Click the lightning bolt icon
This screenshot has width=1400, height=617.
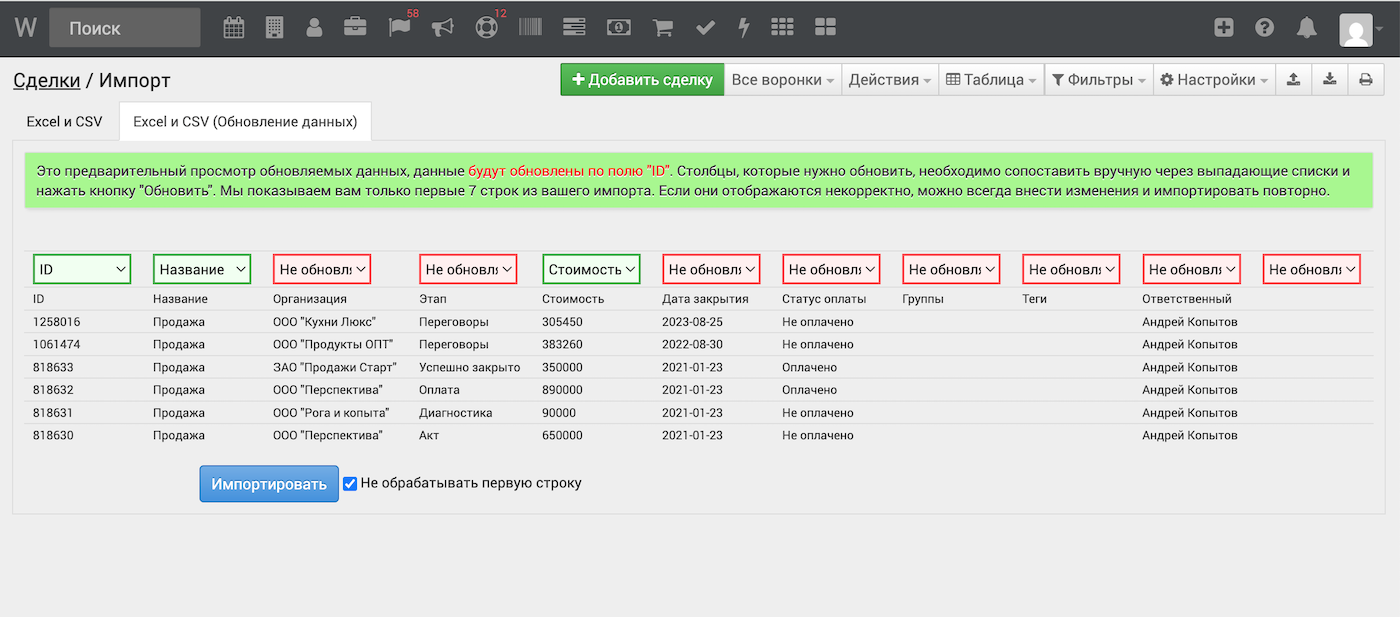click(743, 28)
